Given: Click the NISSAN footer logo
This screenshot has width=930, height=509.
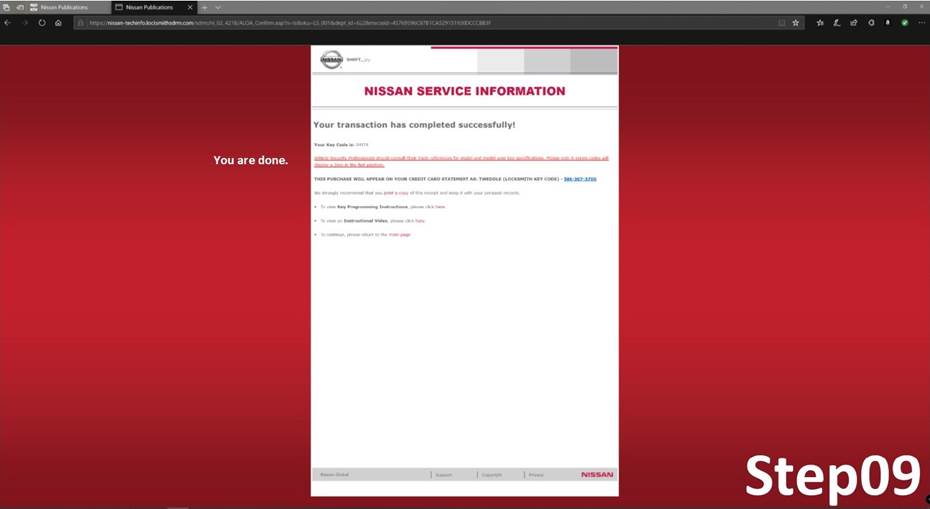Looking at the screenshot, I should click(597, 475).
